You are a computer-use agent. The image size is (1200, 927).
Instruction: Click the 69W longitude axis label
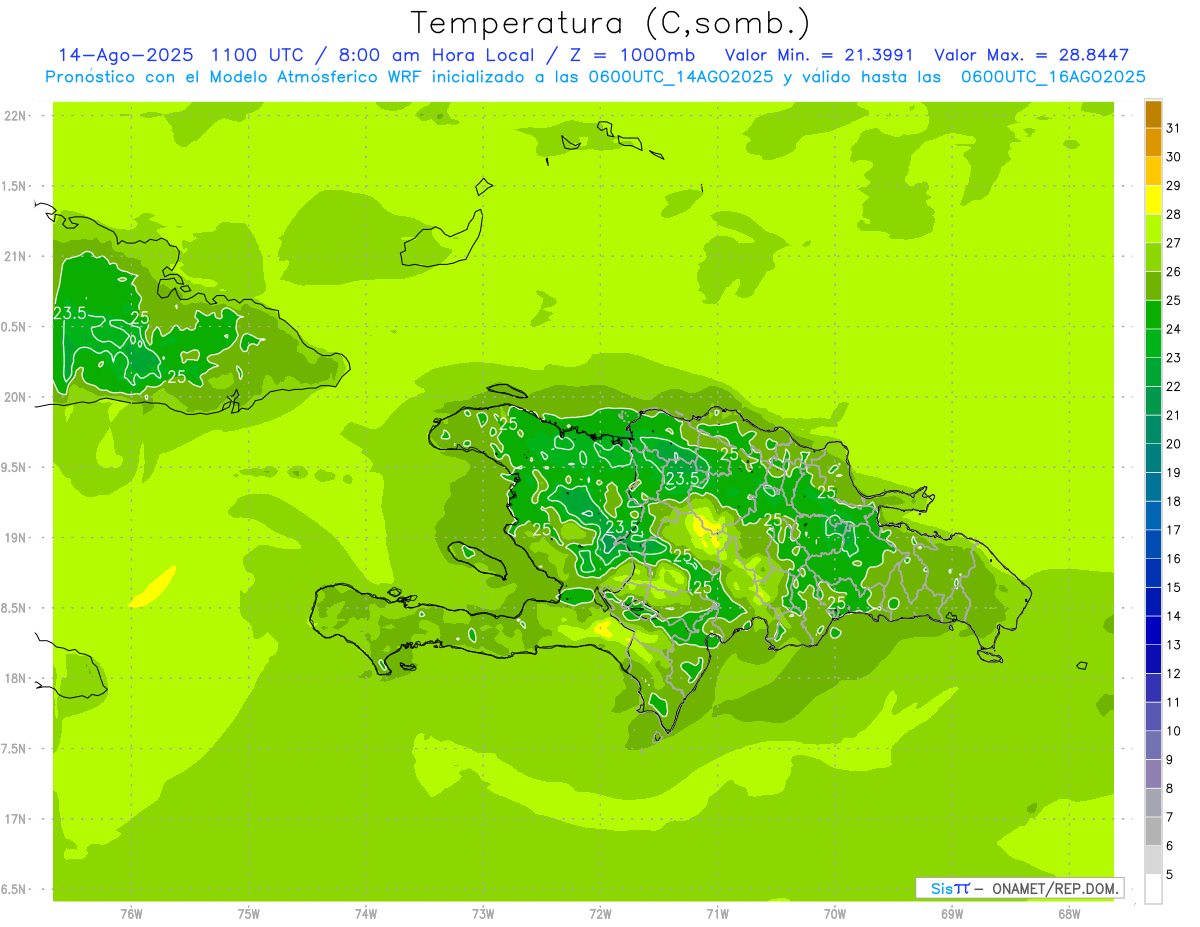point(952,914)
